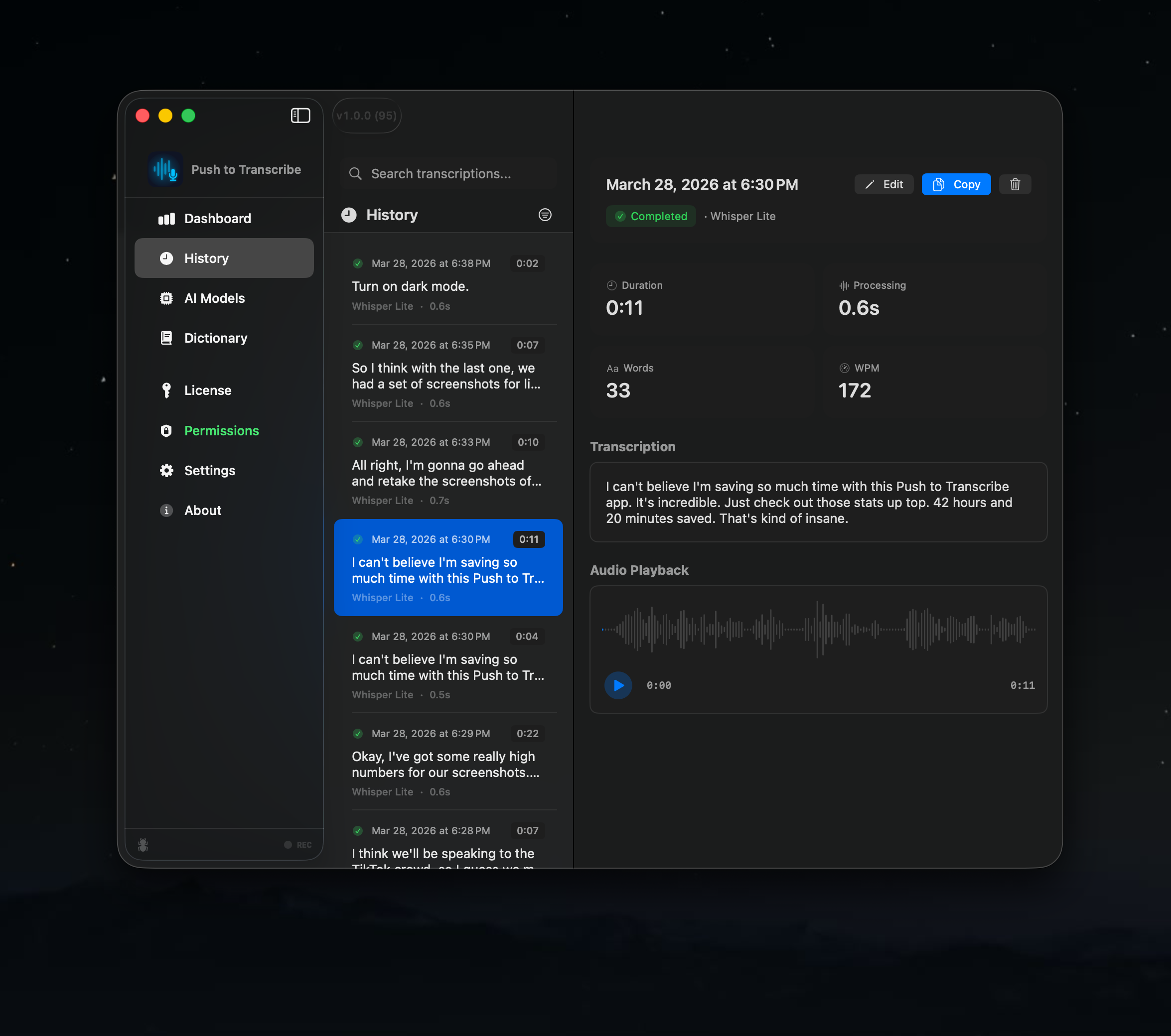This screenshot has height=1036, width=1171.
Task: Delete this transcription using the trash icon
Action: tap(1015, 184)
